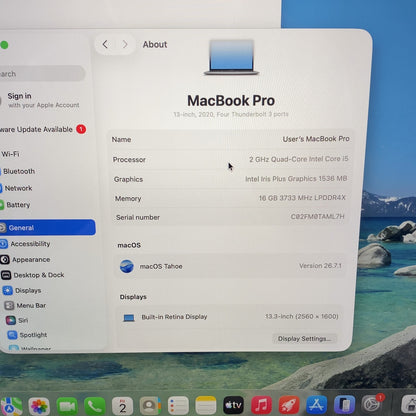Open the Apple TV app
Image resolution: width=416 pixels, height=416 pixels.
click(233, 405)
